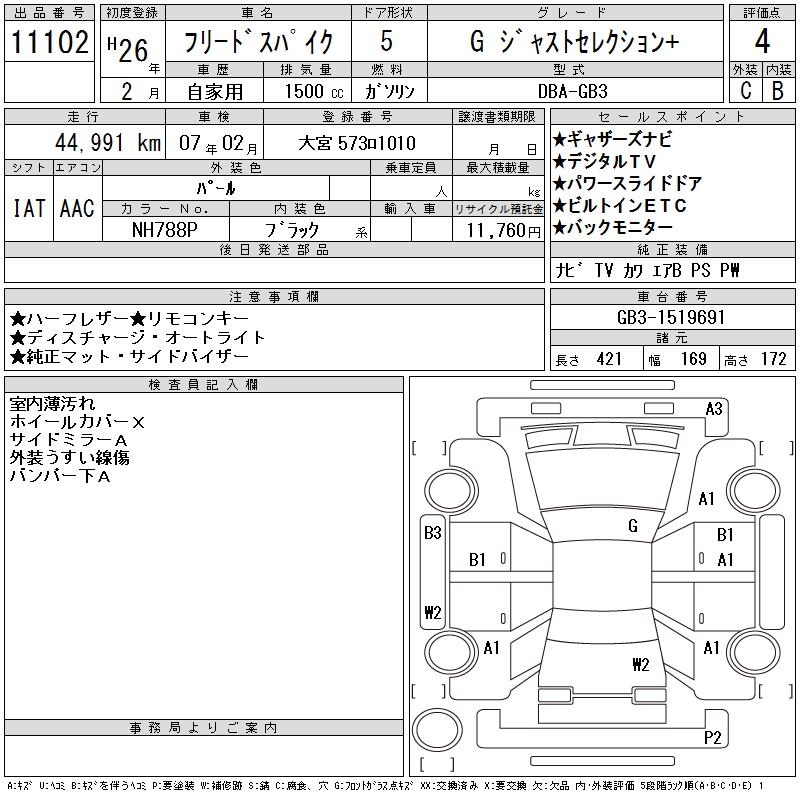Click inspector remark 室内薄汚れ
800x800 pixels.
coord(52,404)
